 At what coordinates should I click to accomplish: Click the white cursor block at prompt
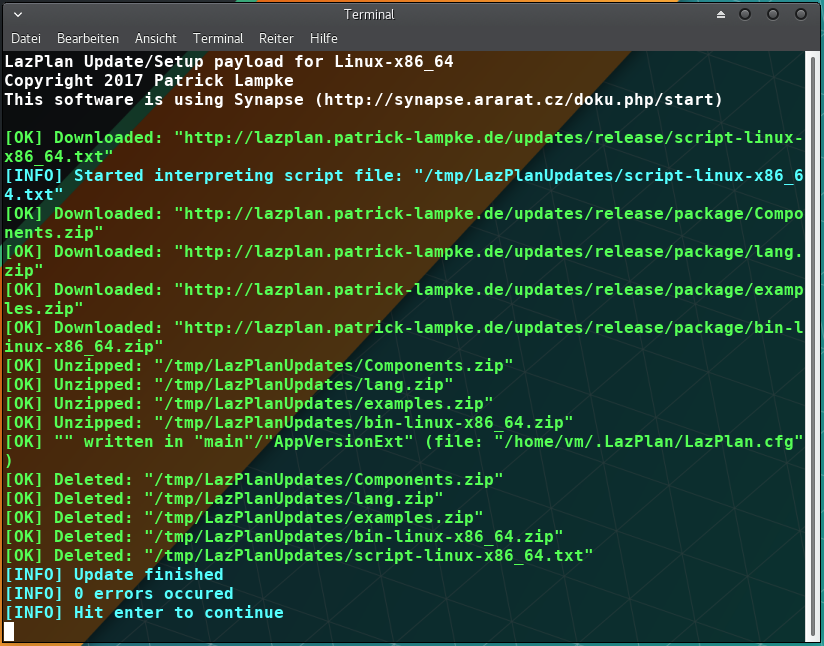9,631
